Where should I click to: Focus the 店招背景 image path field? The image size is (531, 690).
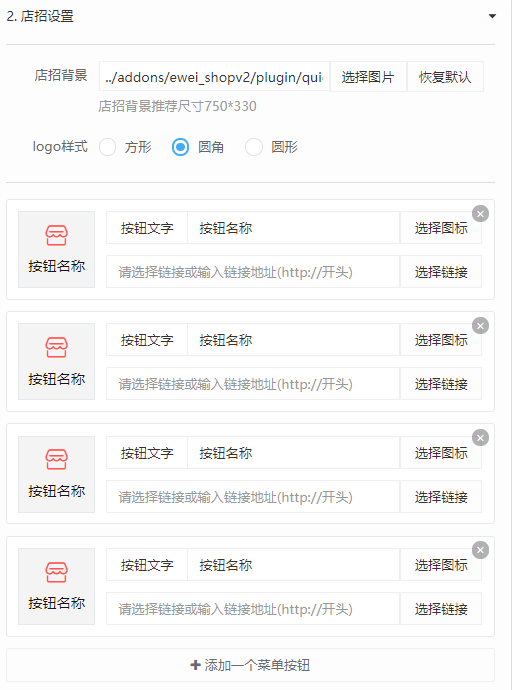point(214,77)
